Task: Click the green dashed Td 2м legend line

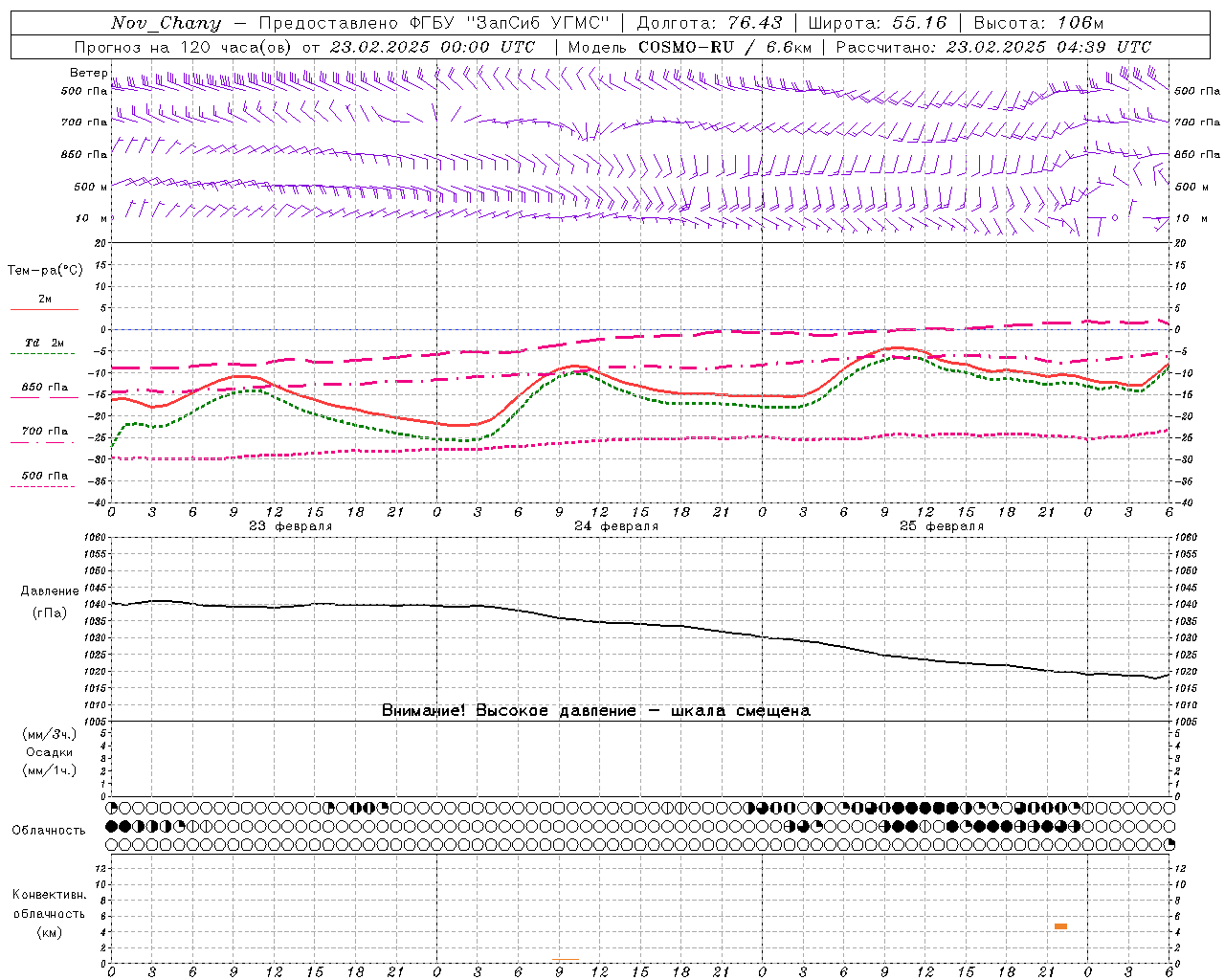Action: (x=44, y=353)
